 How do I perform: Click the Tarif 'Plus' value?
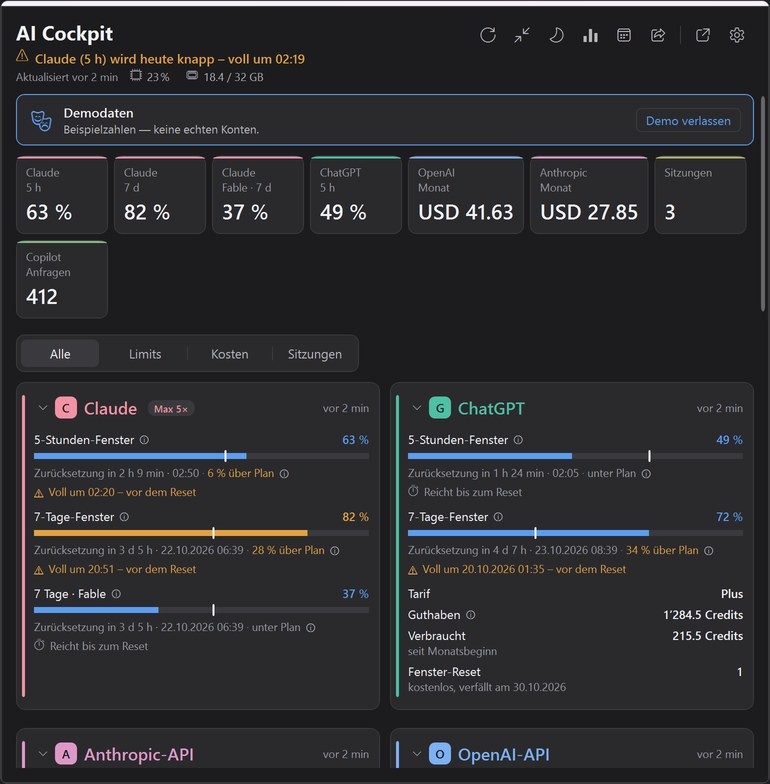pyautogui.click(x=732, y=594)
